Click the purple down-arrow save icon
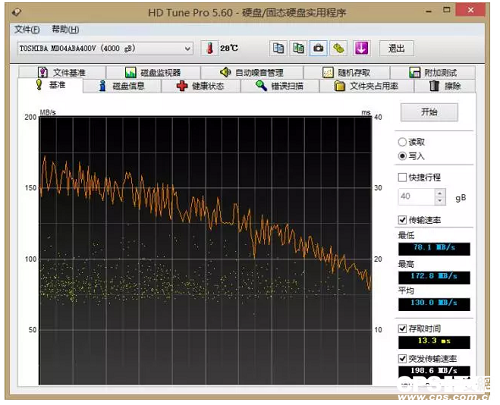Image resolution: width=500 pixels, height=405 pixels. (x=361, y=48)
